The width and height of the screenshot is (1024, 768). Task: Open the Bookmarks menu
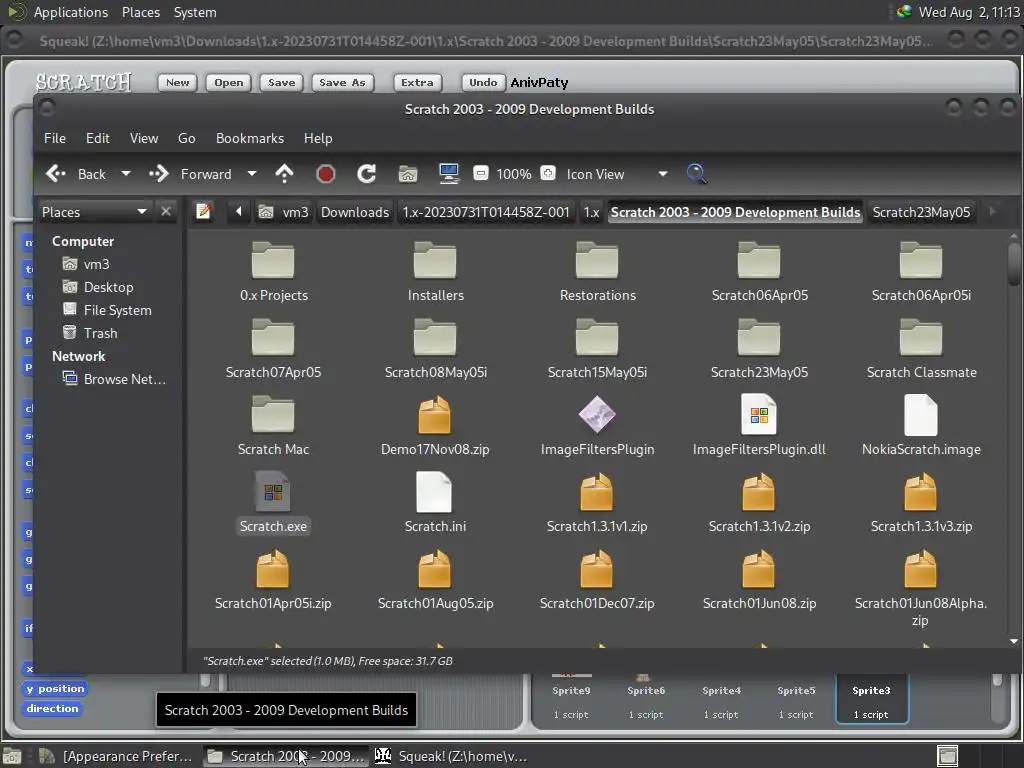pos(250,138)
